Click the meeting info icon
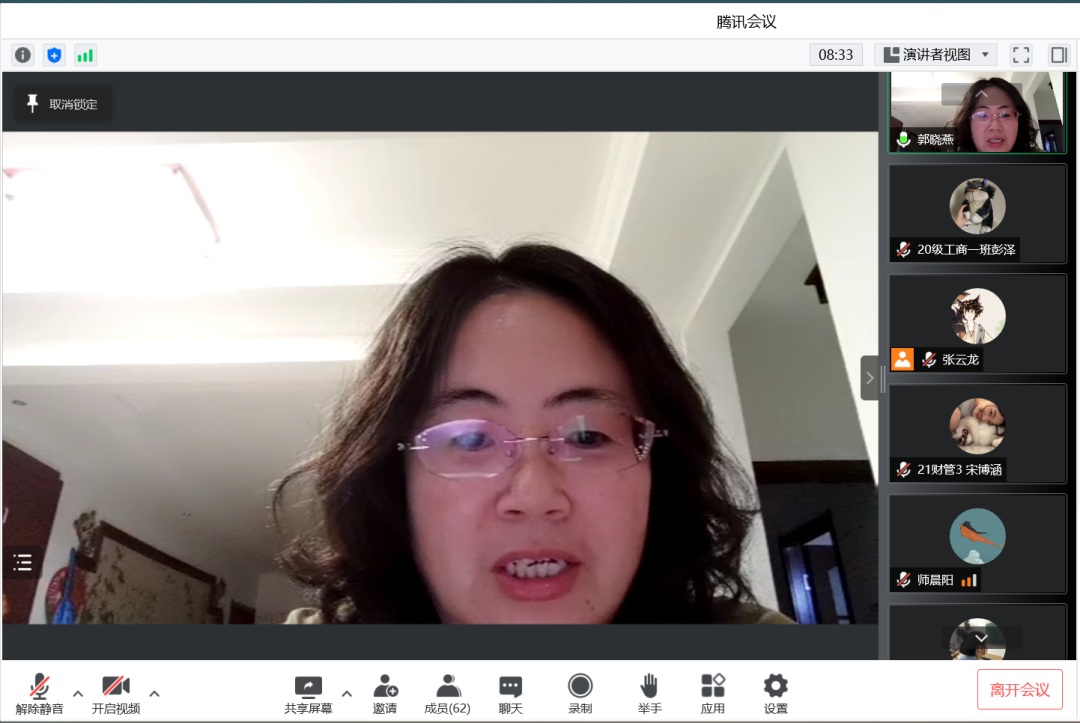The height and width of the screenshot is (723, 1080). click(x=23, y=55)
